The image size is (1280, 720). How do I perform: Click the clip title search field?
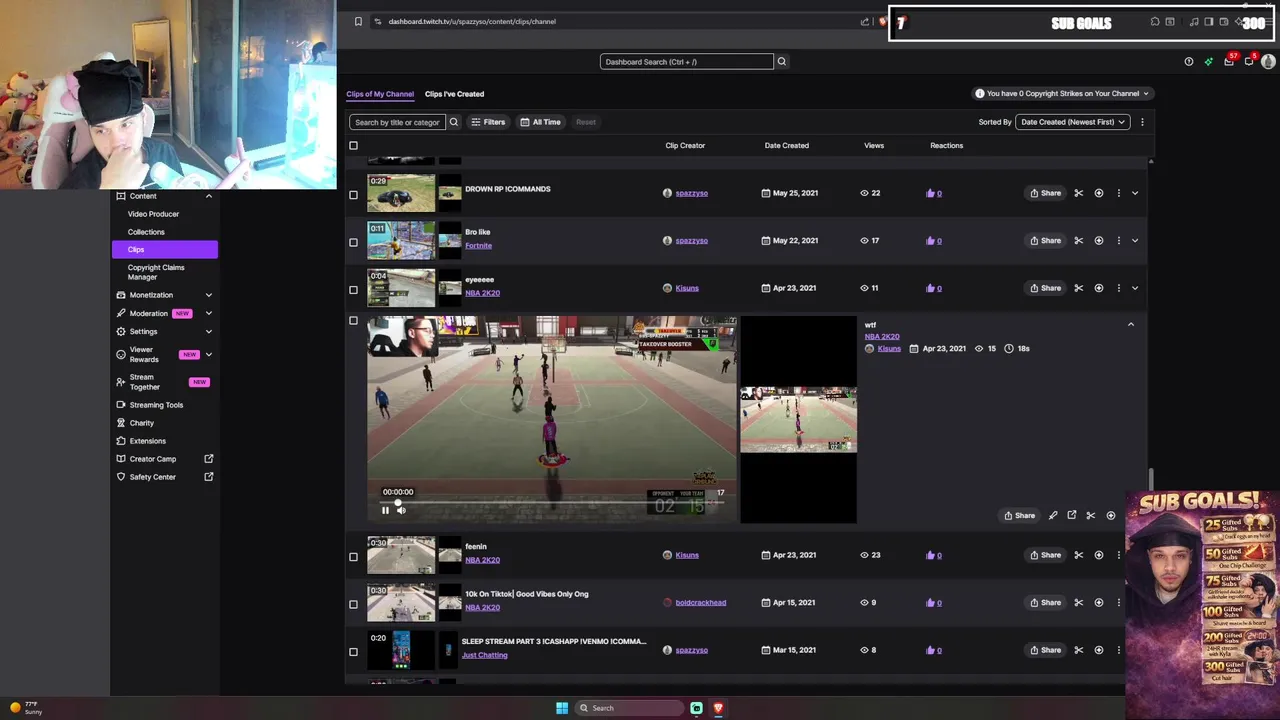tap(397, 122)
